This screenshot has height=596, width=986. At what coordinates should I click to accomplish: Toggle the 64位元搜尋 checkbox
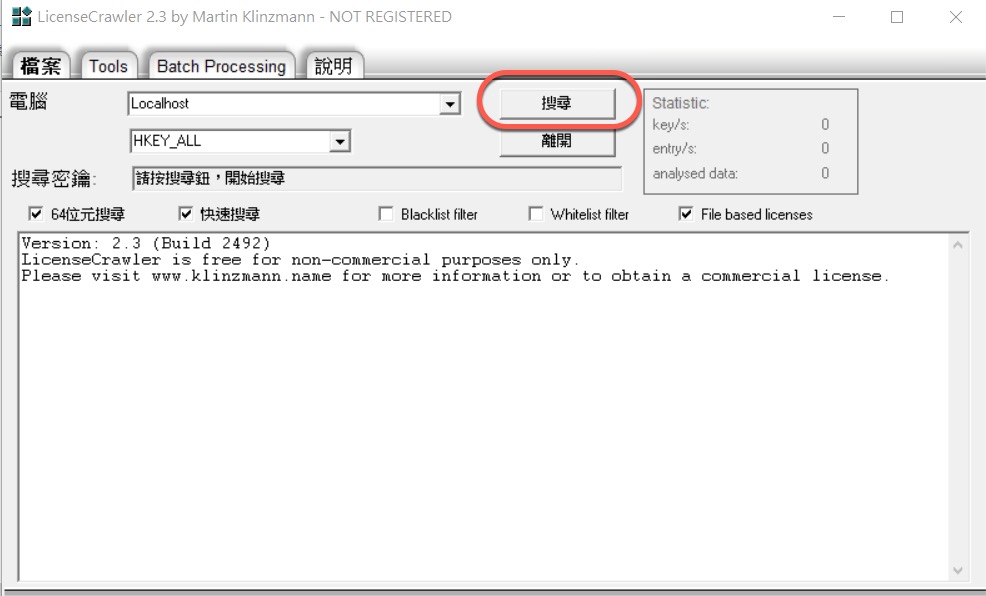pyautogui.click(x=36, y=214)
